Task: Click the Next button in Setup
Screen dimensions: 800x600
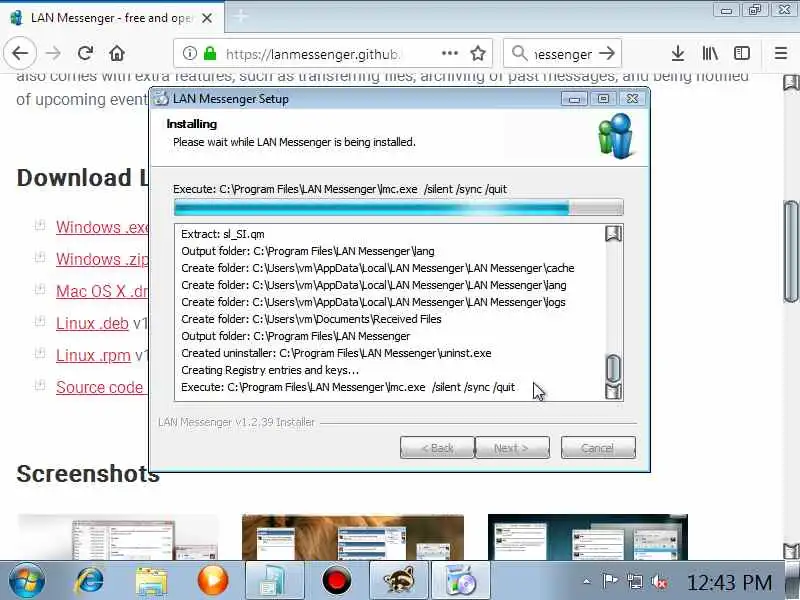Action: [x=512, y=448]
